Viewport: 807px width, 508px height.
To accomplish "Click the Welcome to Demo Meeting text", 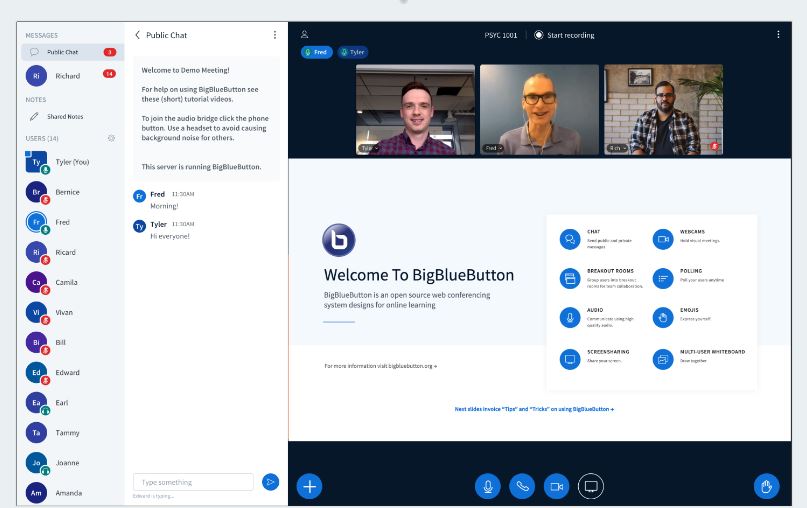I will (x=185, y=70).
